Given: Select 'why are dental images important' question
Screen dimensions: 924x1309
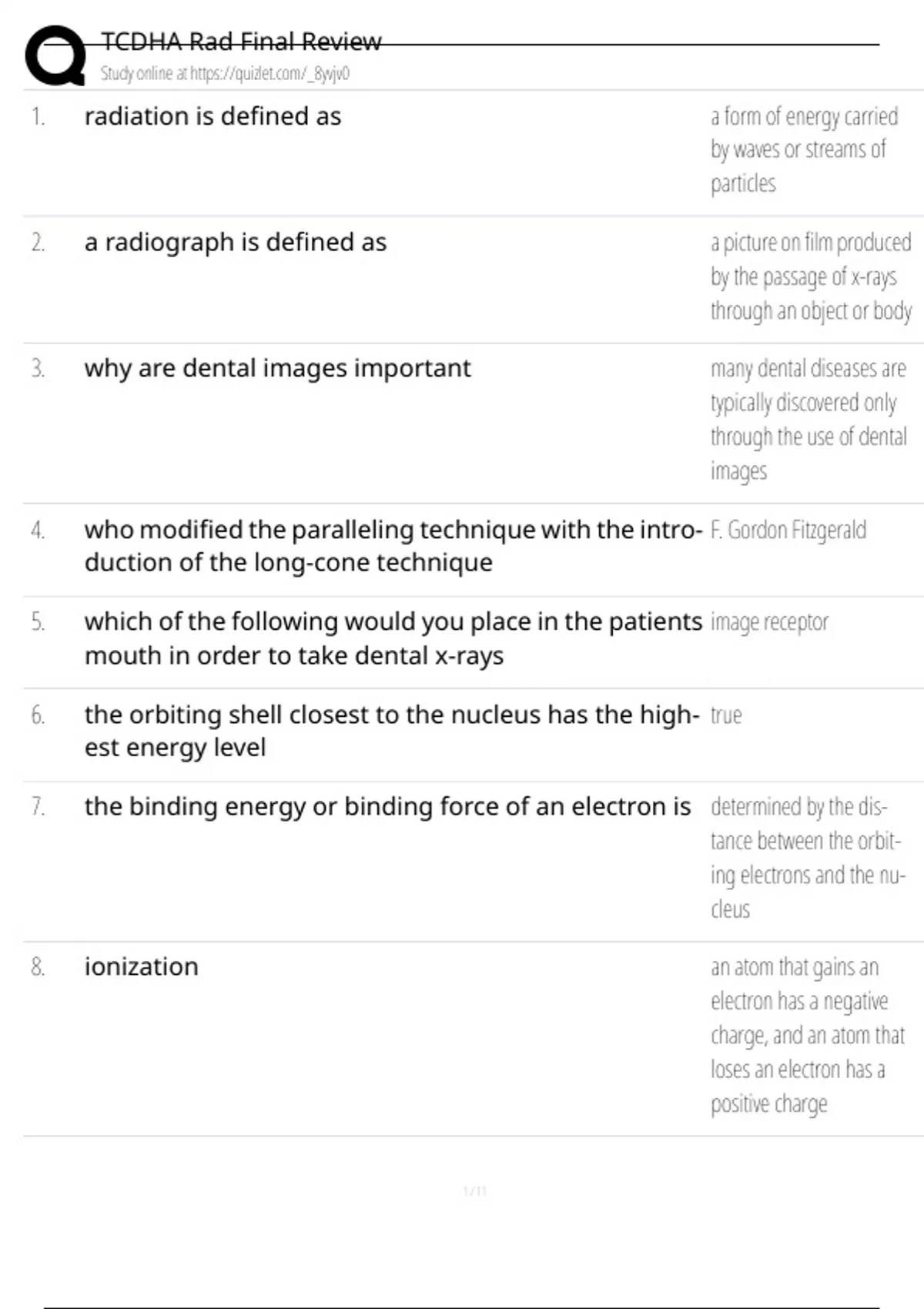Looking at the screenshot, I should [x=277, y=368].
